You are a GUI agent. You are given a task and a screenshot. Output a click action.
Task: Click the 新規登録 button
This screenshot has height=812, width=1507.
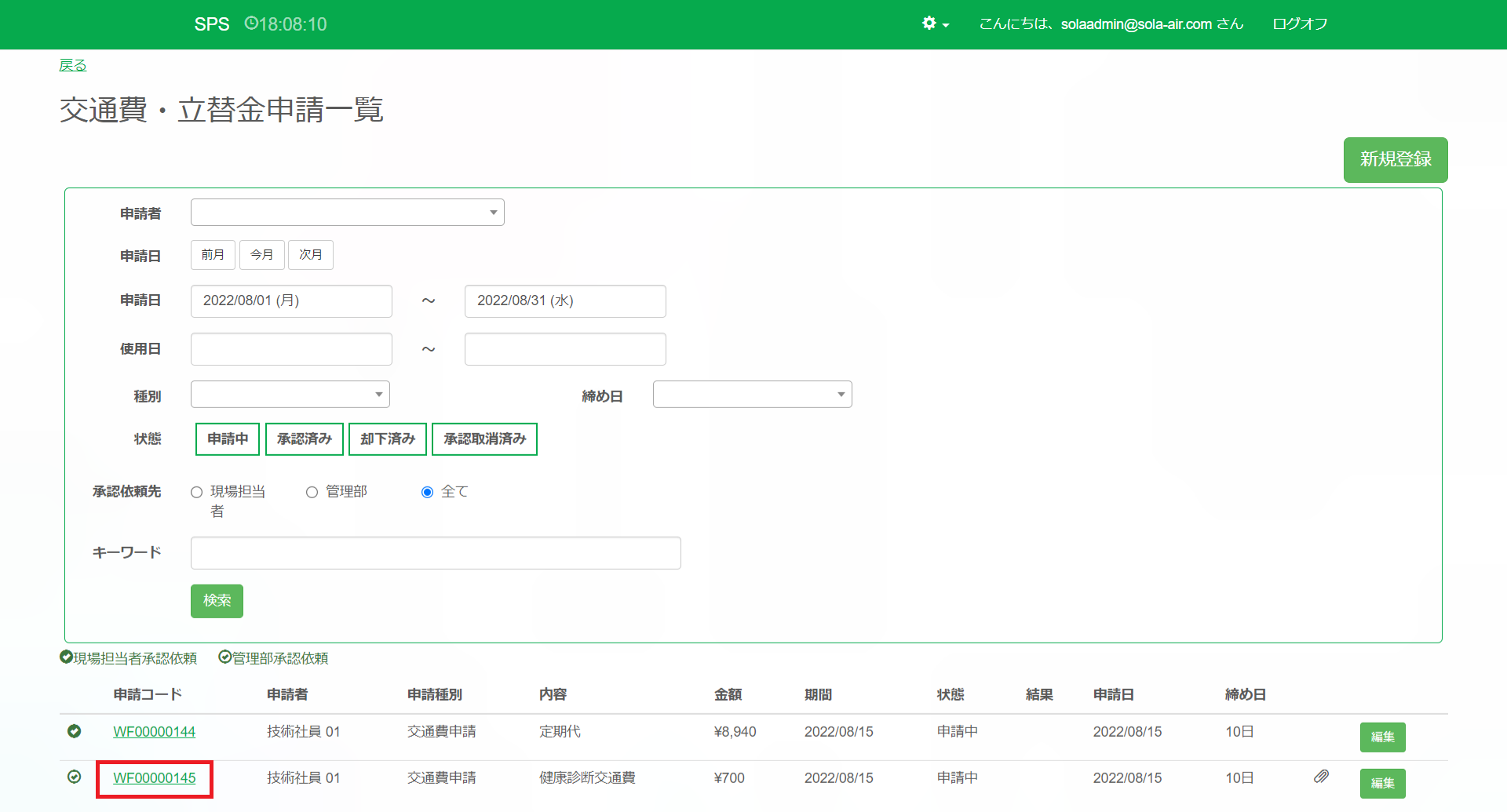click(x=1395, y=160)
